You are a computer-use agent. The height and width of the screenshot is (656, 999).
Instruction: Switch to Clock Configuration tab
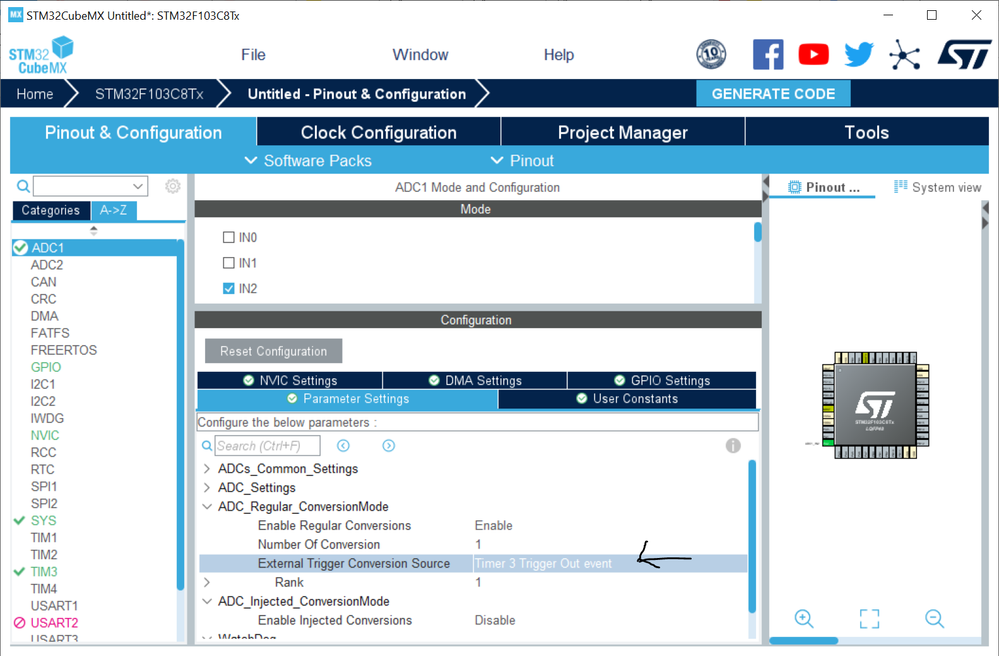(378, 132)
